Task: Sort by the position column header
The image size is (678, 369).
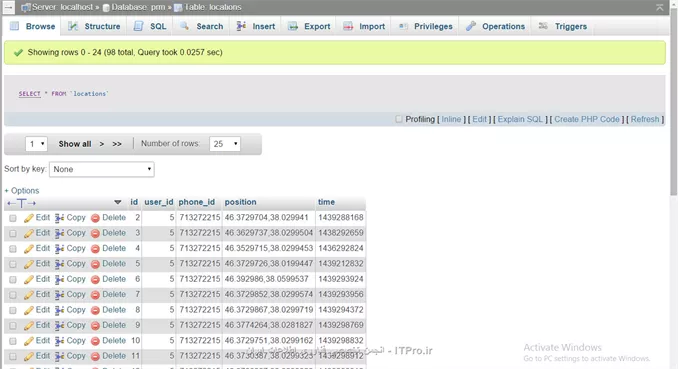Action: [x=240, y=202]
